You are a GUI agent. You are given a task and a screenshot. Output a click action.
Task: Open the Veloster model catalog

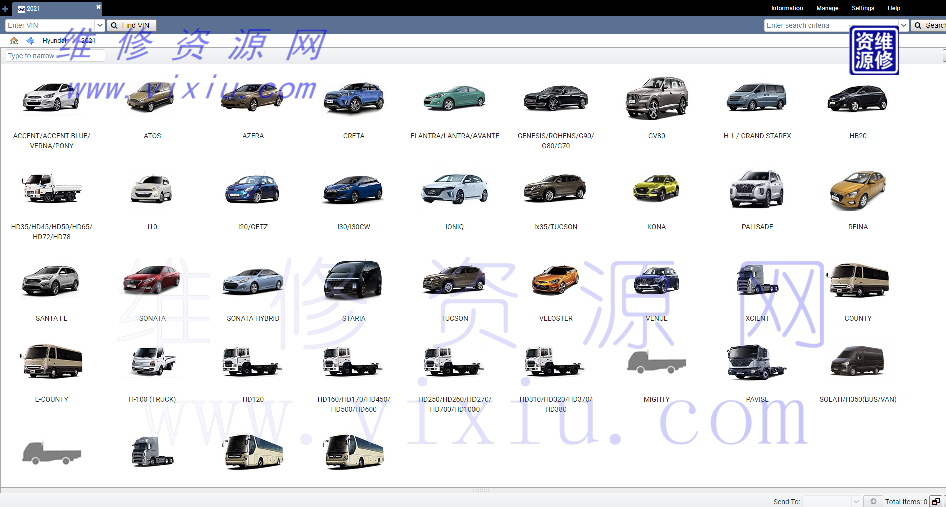click(x=555, y=280)
